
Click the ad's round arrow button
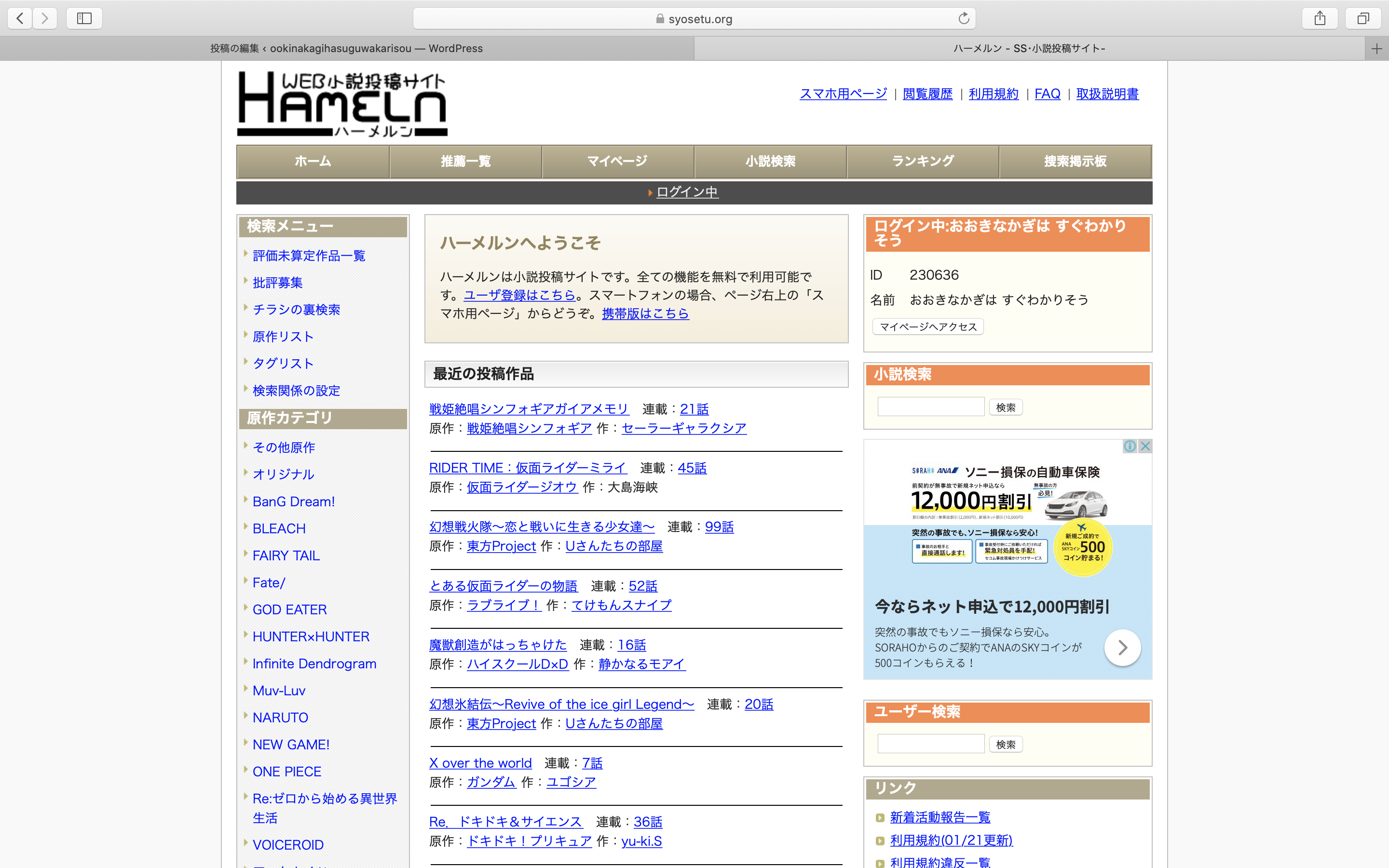(x=1122, y=648)
